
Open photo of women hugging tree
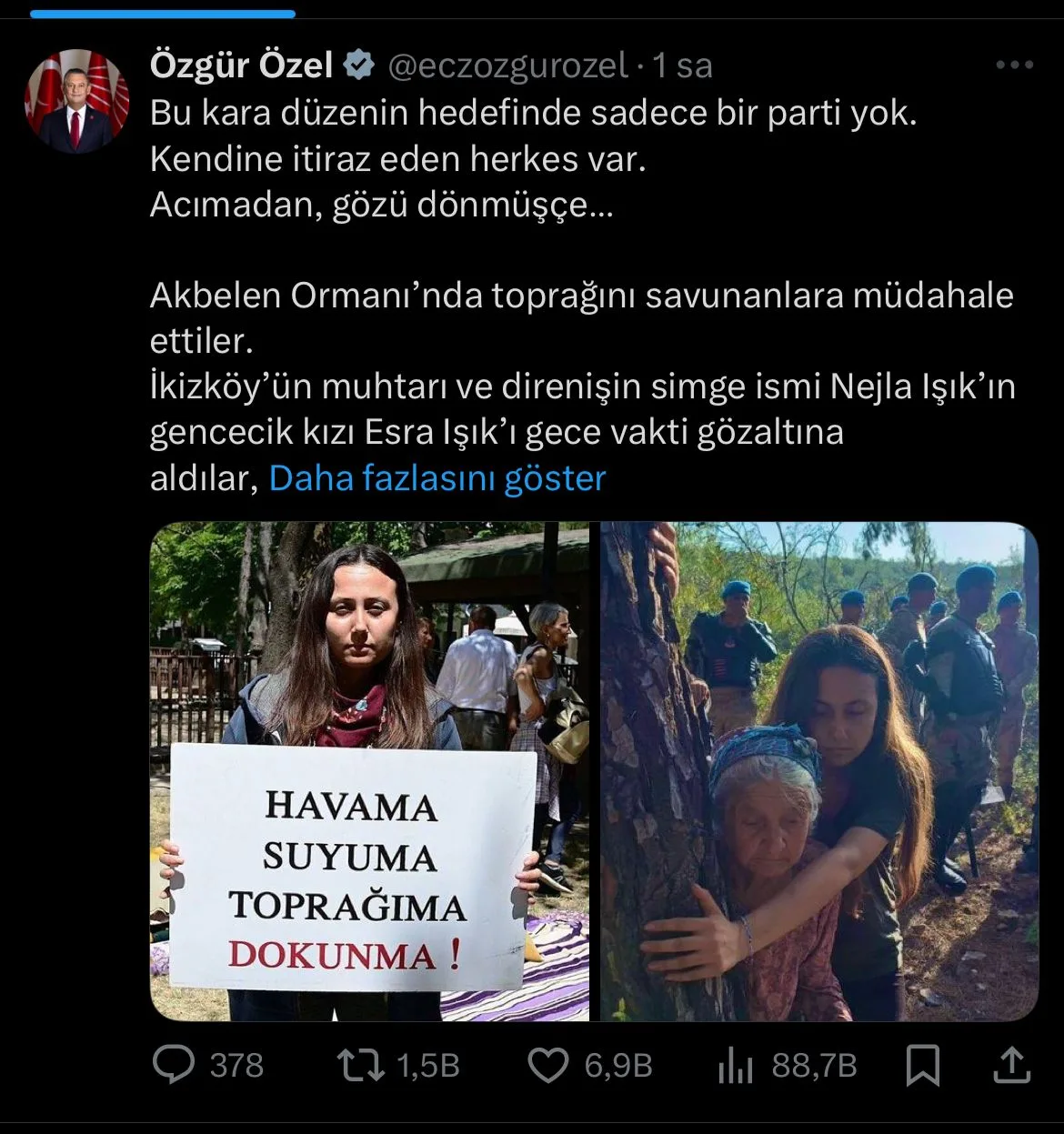coord(819,771)
